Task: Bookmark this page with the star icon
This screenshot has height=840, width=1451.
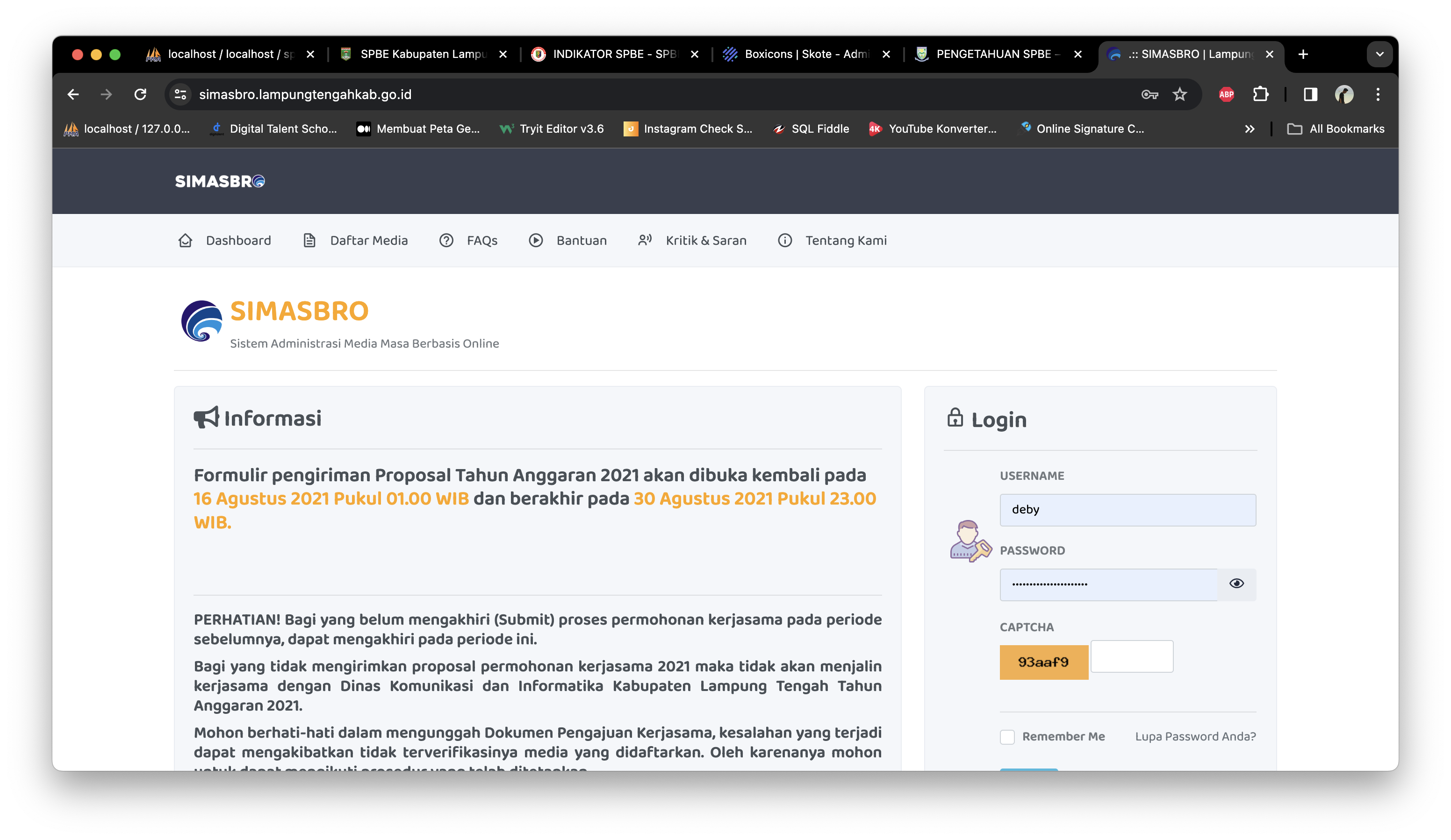Action: tap(1180, 94)
